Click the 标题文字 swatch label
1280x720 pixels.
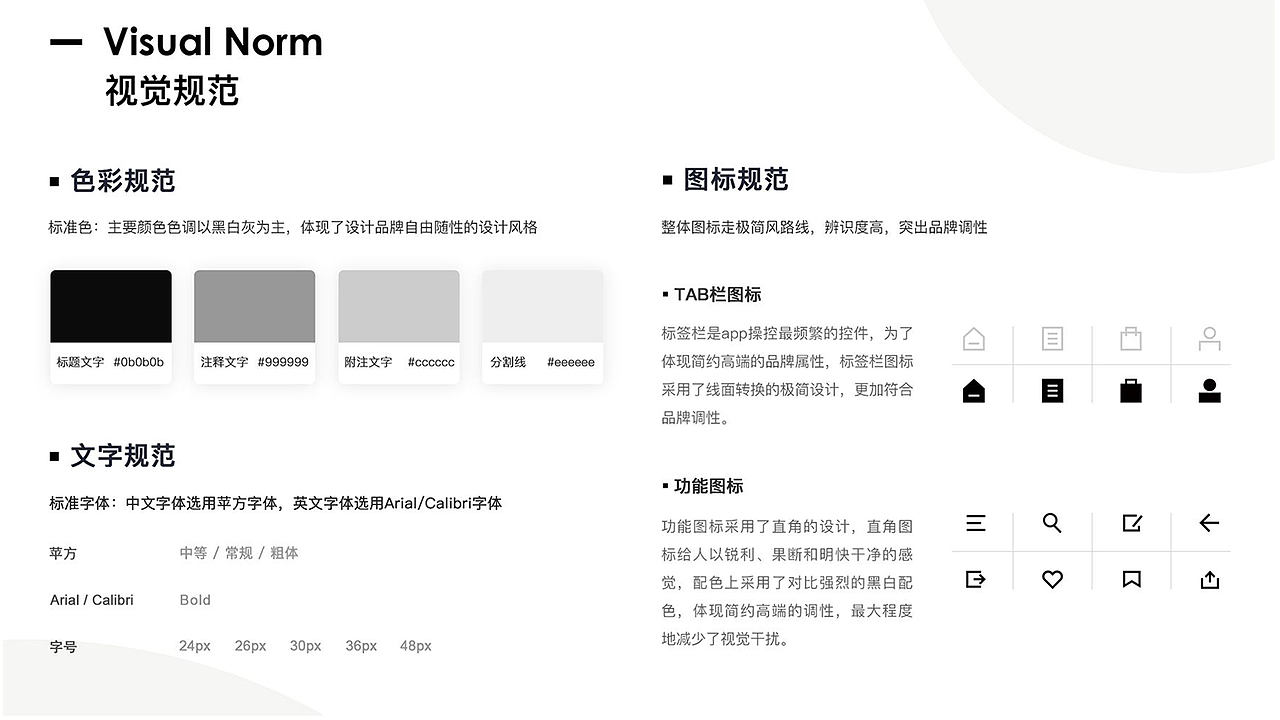[x=80, y=362]
